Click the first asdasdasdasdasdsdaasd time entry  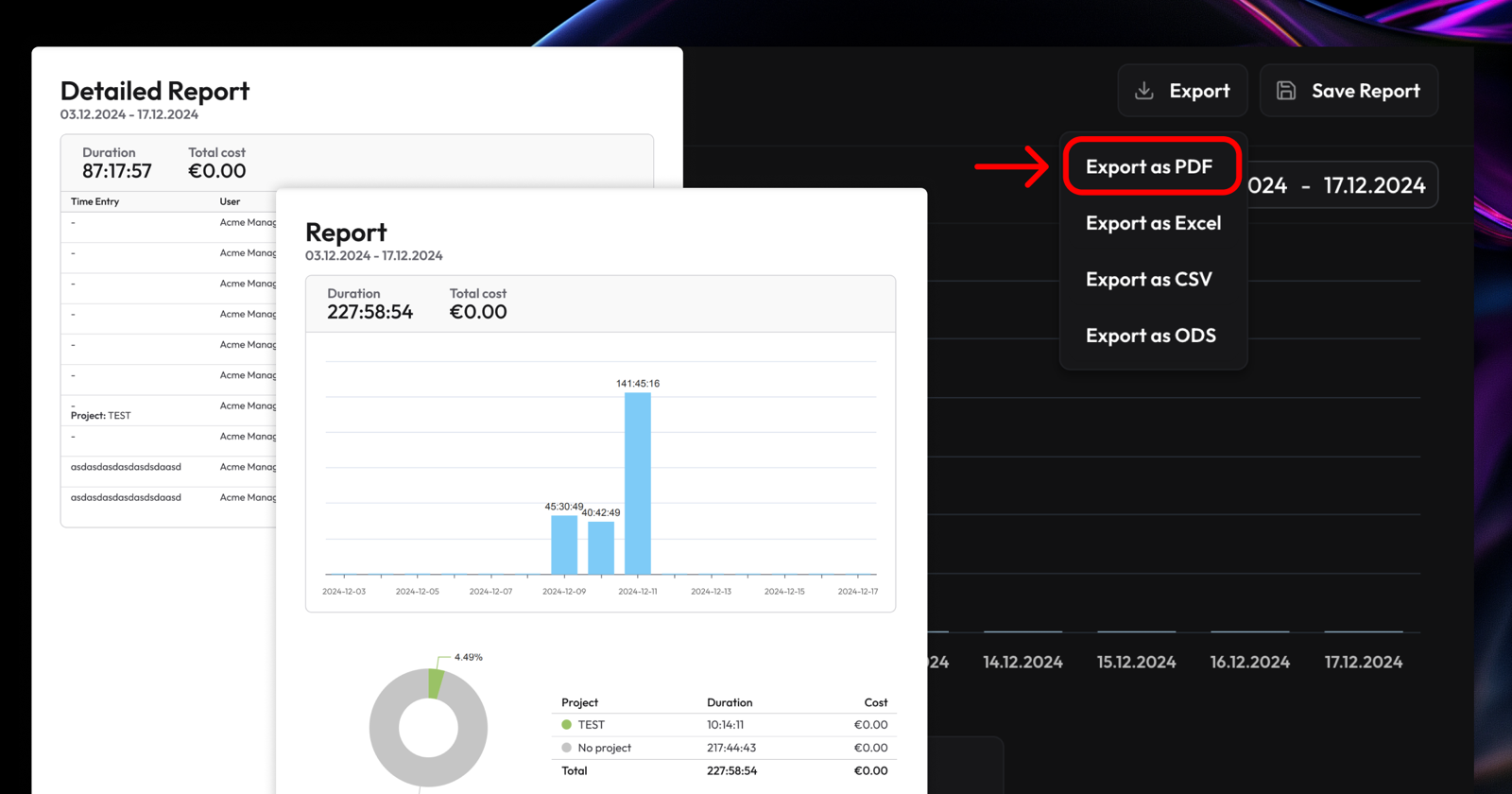[x=126, y=467]
